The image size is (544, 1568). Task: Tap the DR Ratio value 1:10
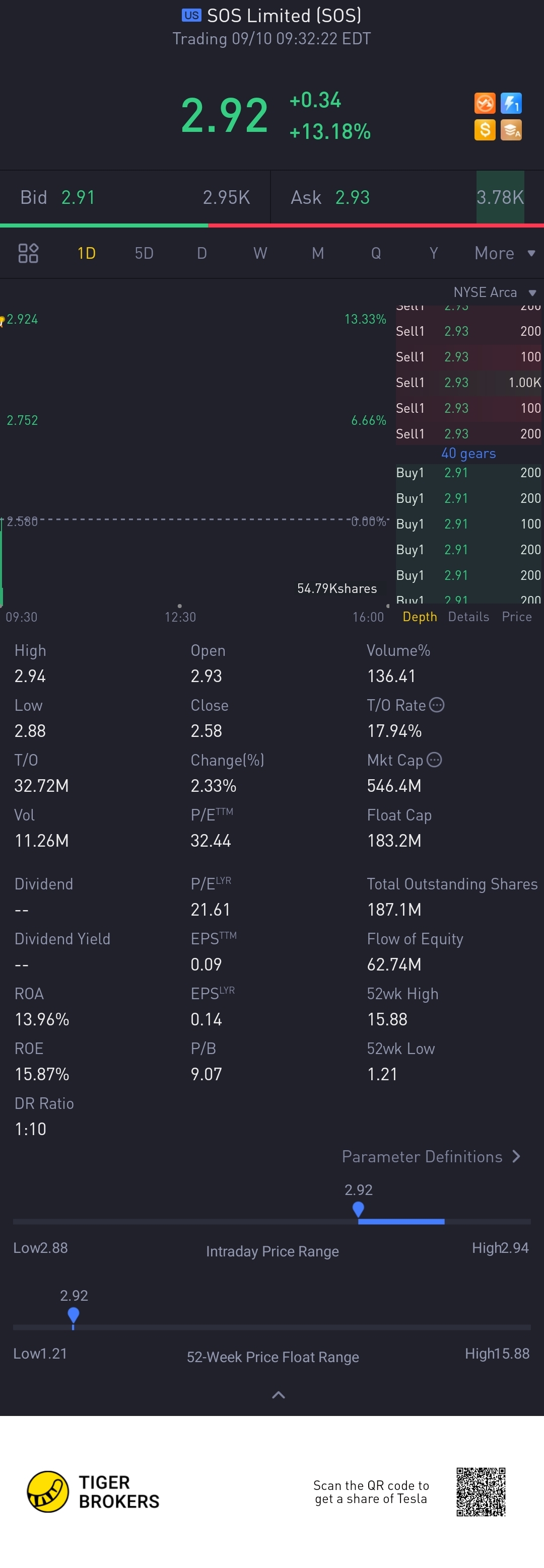pyautogui.click(x=30, y=1129)
